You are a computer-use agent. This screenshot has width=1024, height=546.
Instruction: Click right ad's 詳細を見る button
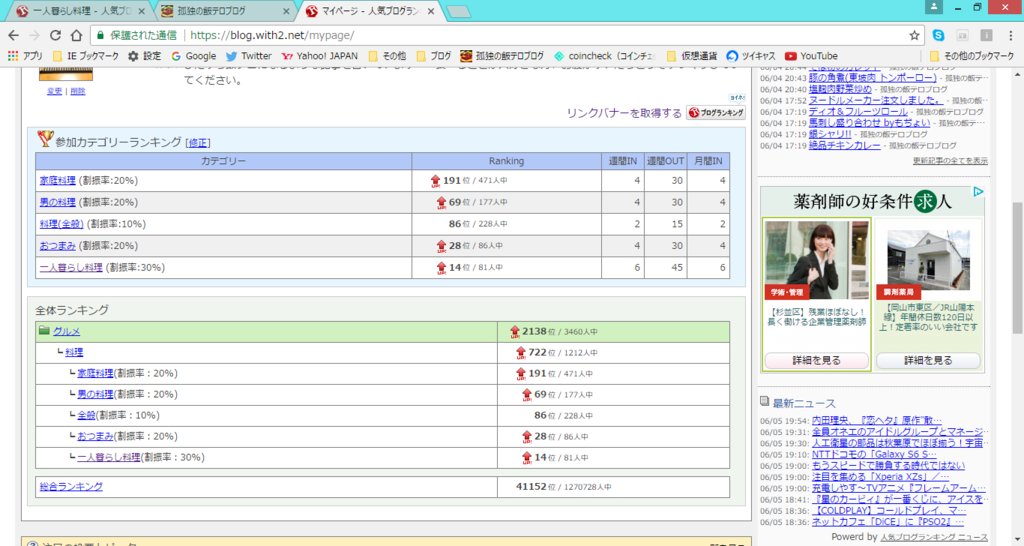pos(928,360)
